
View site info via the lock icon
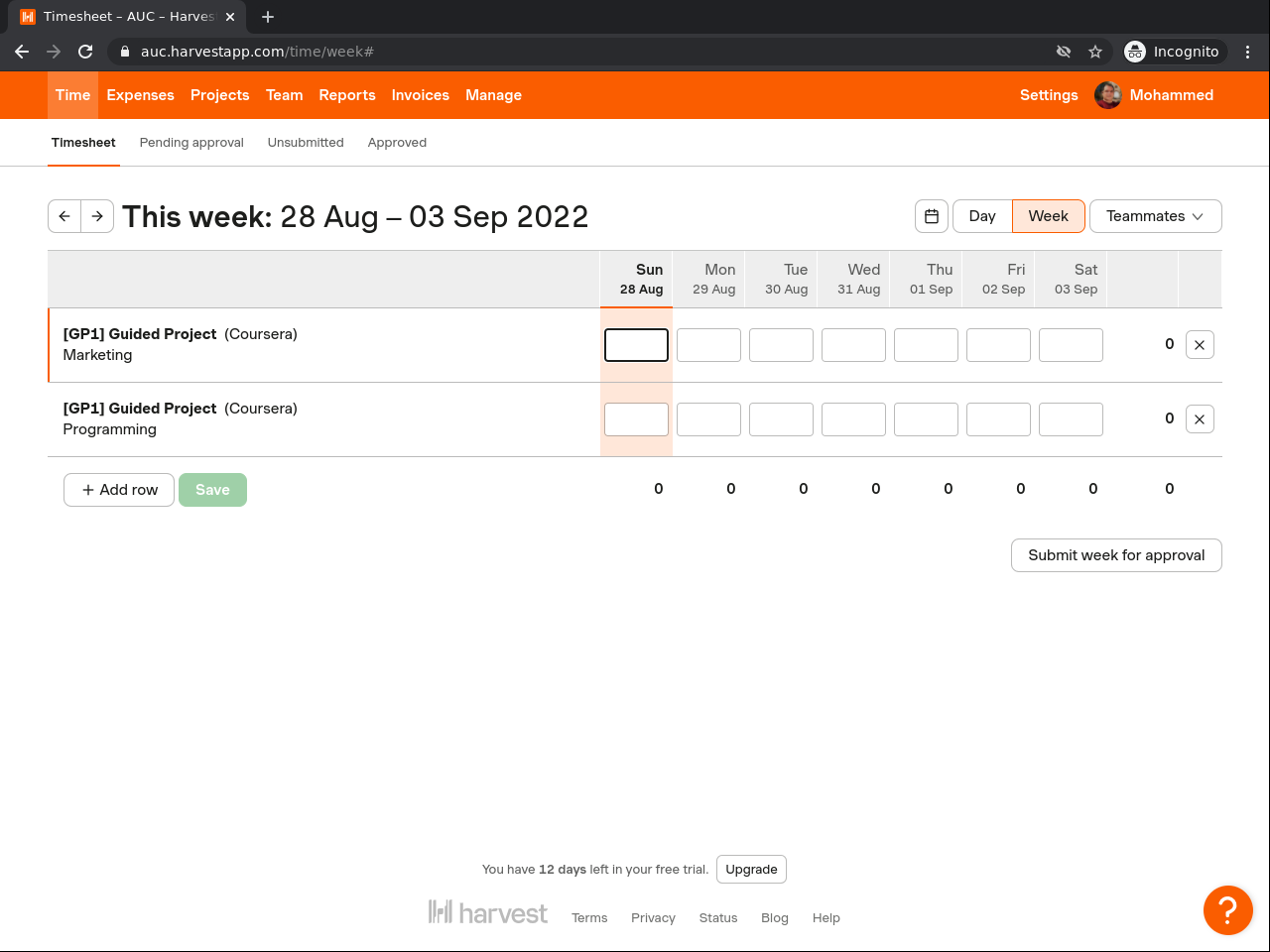(x=125, y=52)
